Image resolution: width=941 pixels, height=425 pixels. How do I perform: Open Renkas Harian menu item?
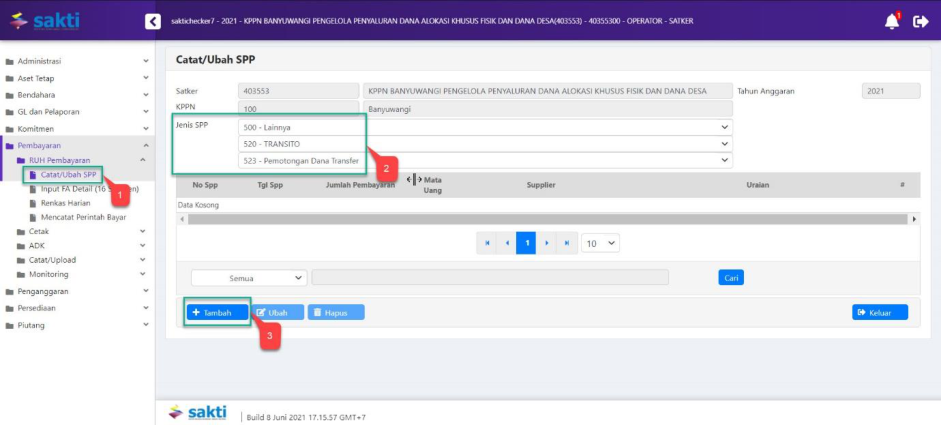(66, 203)
